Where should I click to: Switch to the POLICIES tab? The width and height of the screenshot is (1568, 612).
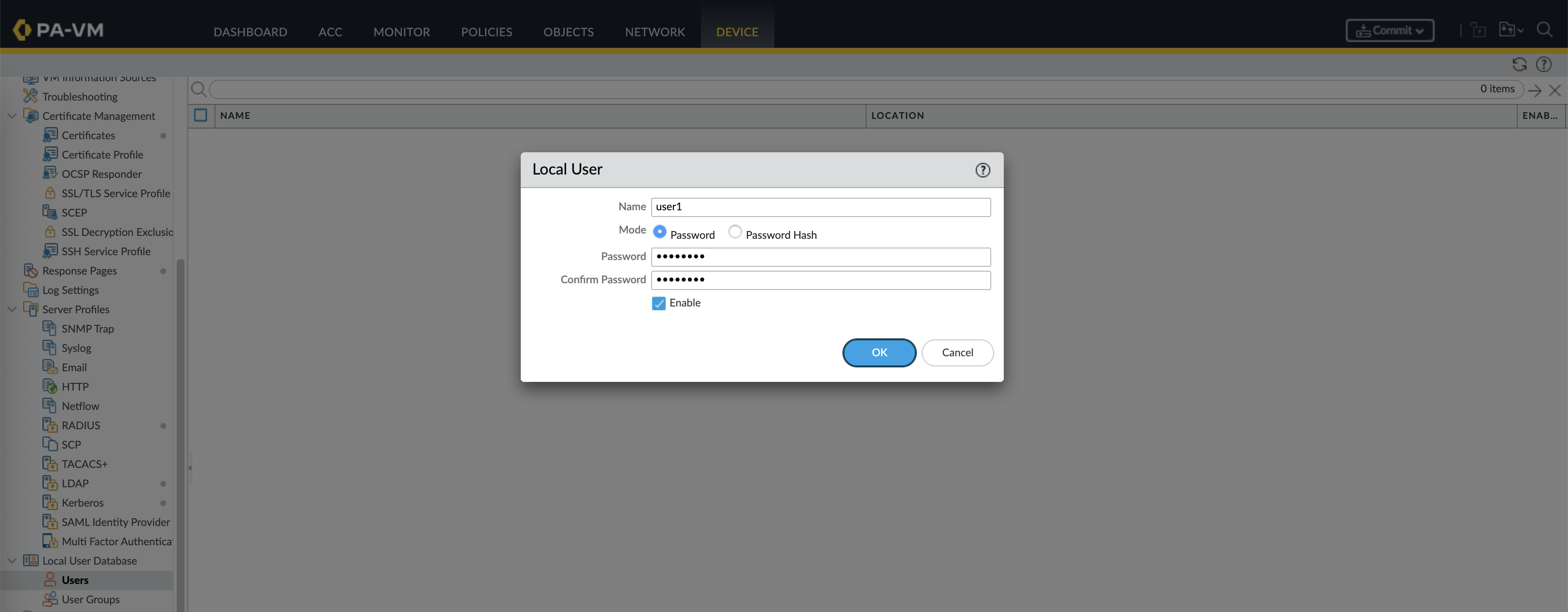tap(486, 32)
